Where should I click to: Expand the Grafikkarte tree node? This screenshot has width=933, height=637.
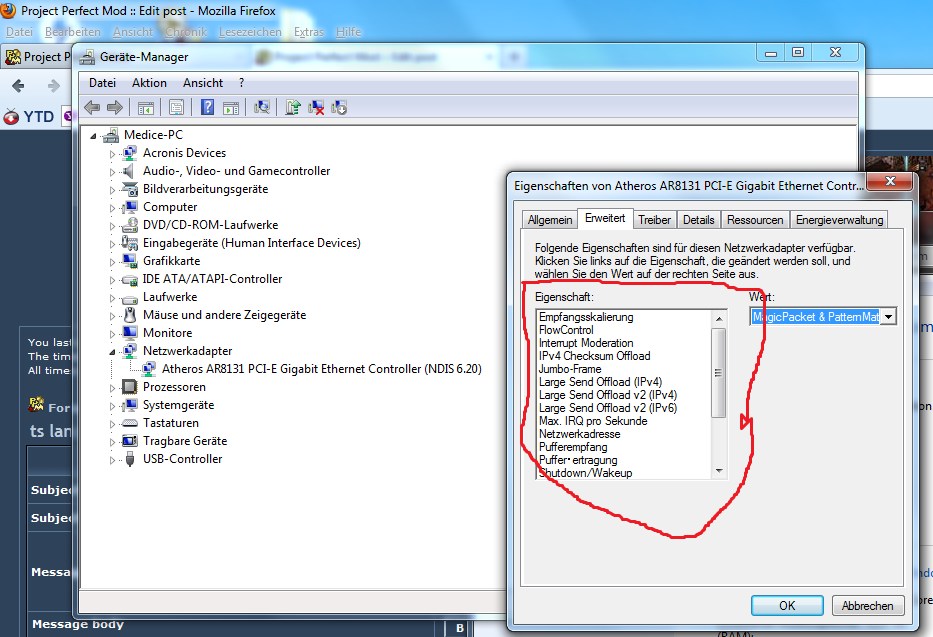tap(113, 261)
